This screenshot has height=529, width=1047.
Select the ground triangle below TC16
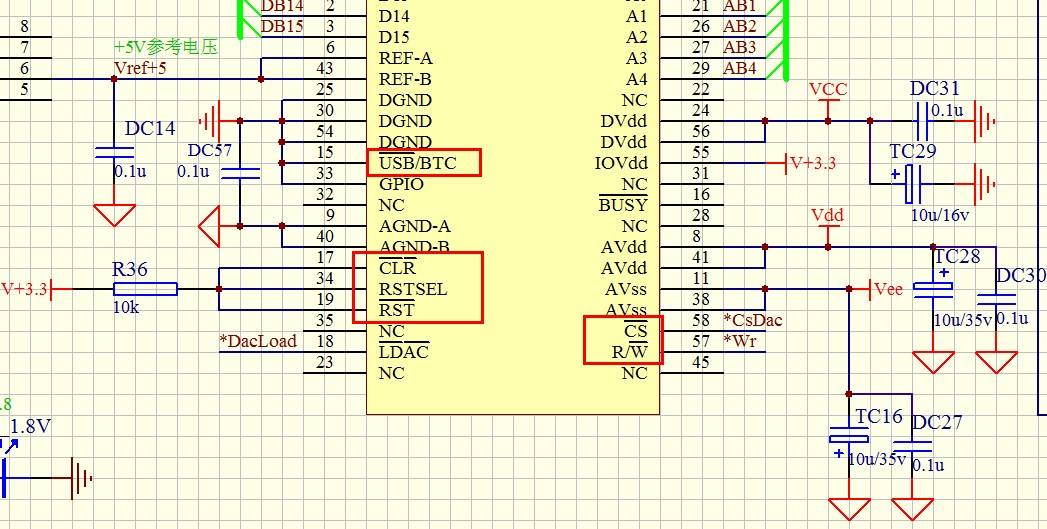tap(849, 509)
